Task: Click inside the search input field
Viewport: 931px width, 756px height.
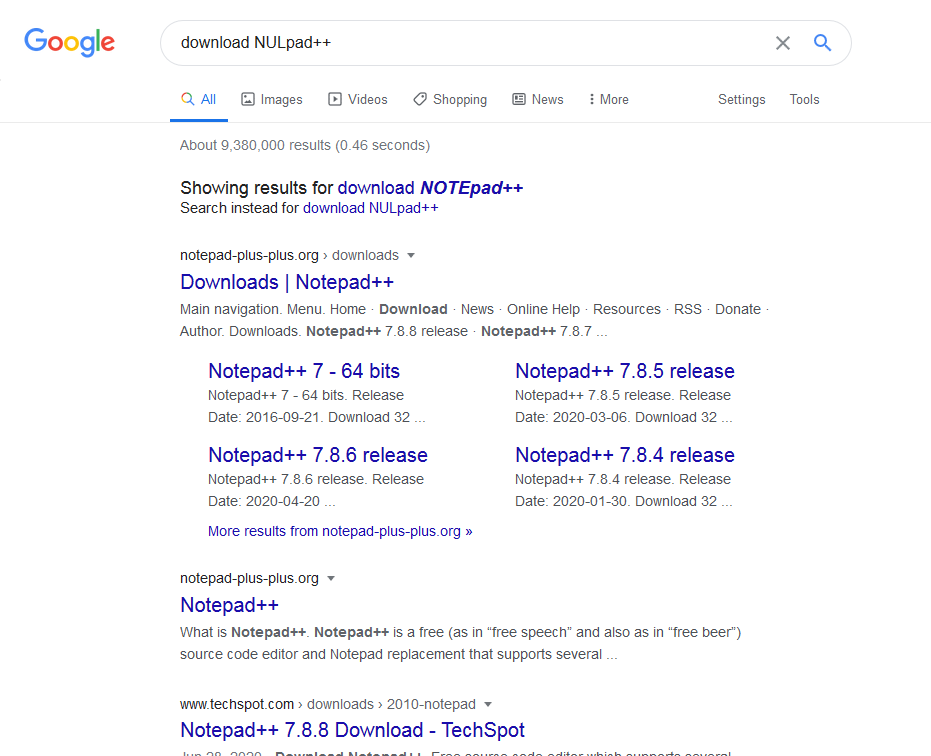Action: tap(450, 43)
